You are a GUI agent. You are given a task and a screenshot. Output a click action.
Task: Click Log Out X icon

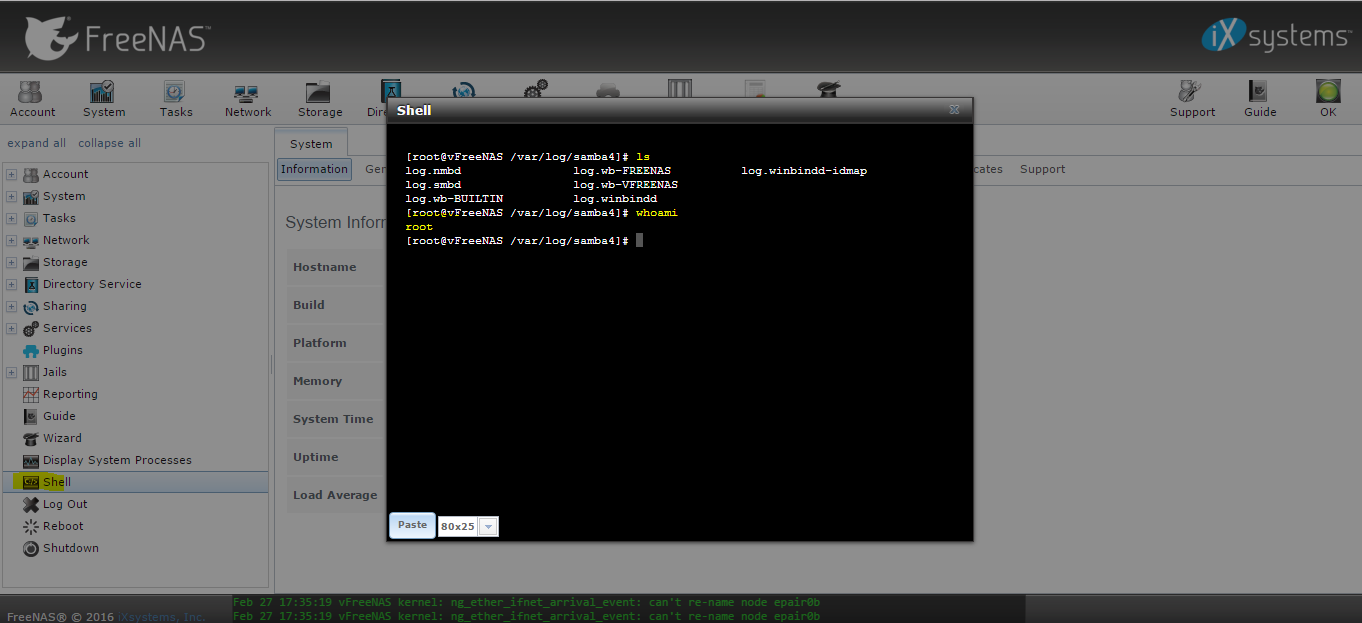pos(31,504)
